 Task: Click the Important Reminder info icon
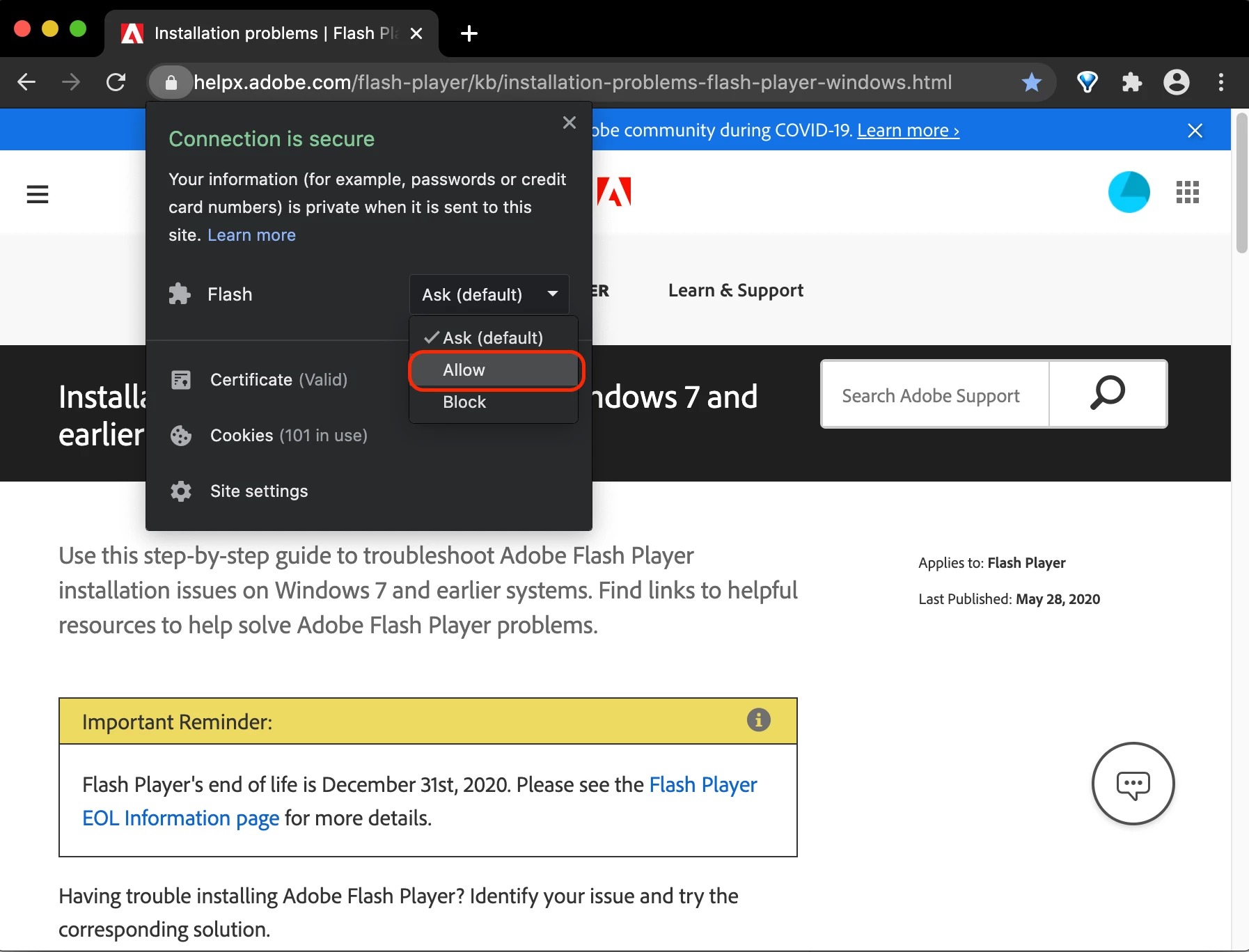pyautogui.click(x=759, y=720)
